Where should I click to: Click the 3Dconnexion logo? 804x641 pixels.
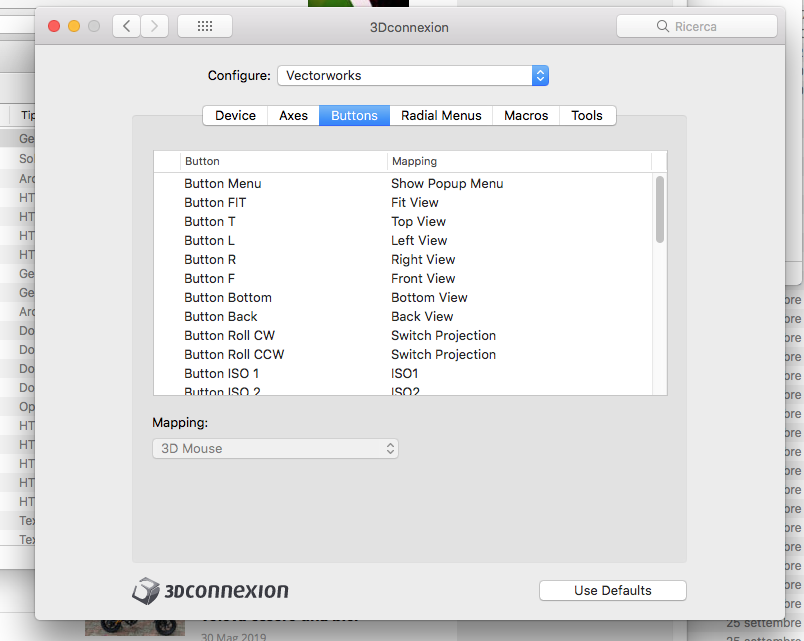tap(211, 590)
